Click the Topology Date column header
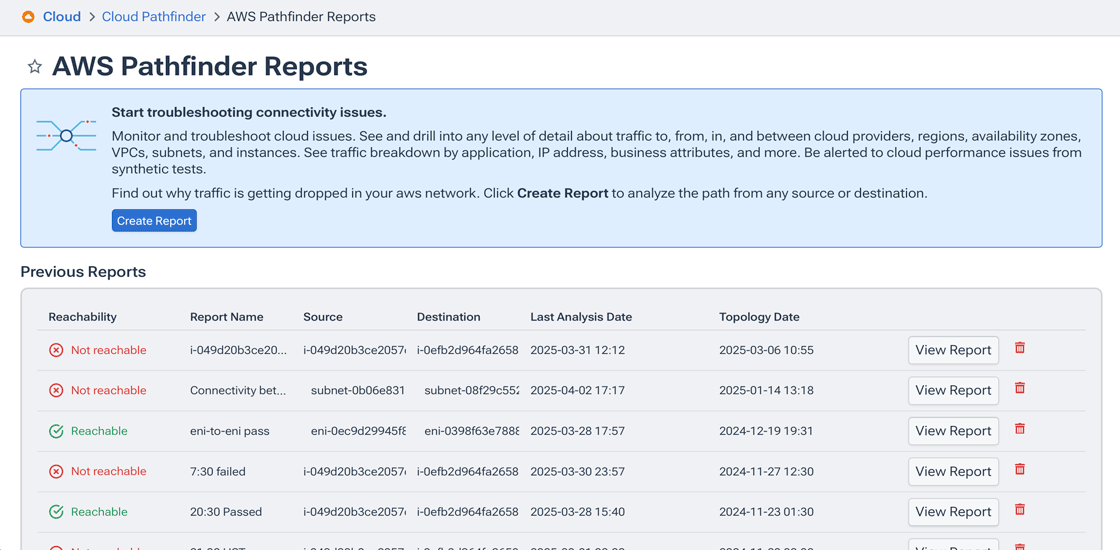1120x550 pixels. 759,316
